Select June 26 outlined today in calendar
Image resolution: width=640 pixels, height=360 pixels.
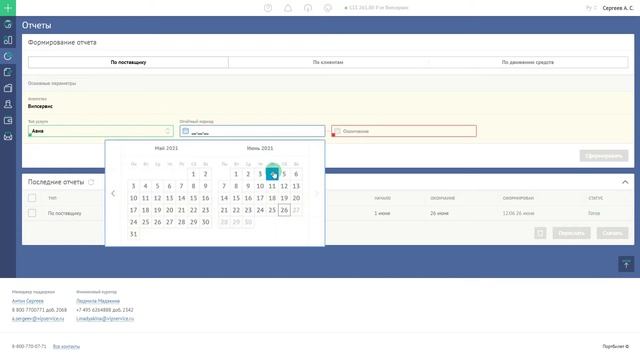(284, 210)
